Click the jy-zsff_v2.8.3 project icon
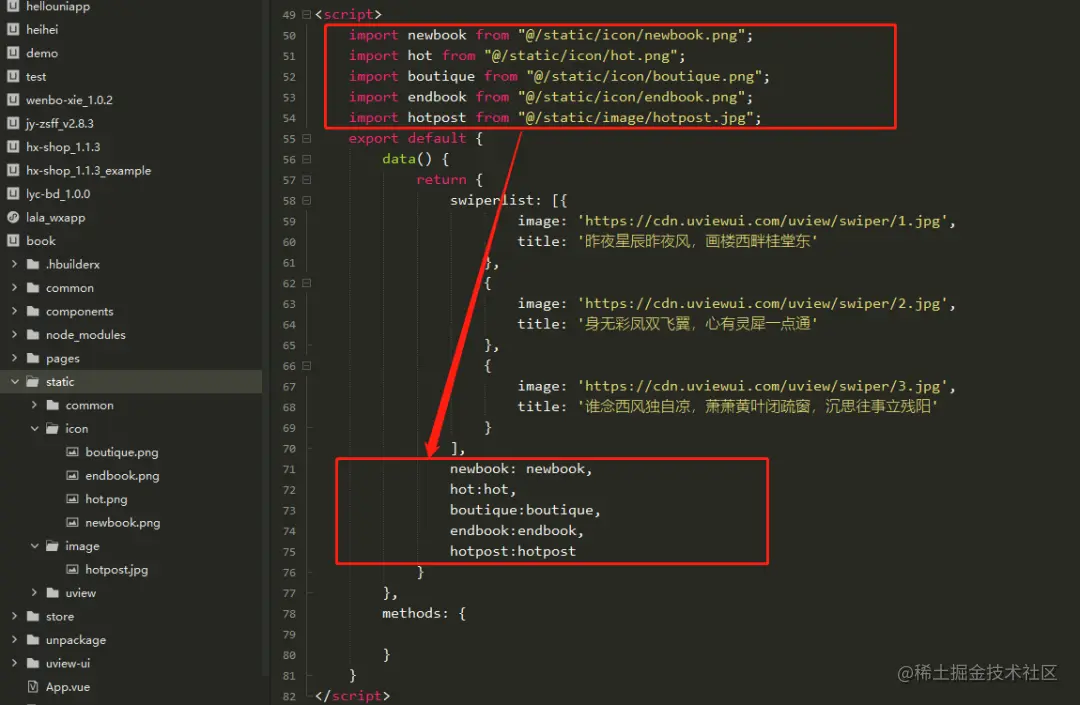This screenshot has width=1080, height=705. pyautogui.click(x=12, y=123)
